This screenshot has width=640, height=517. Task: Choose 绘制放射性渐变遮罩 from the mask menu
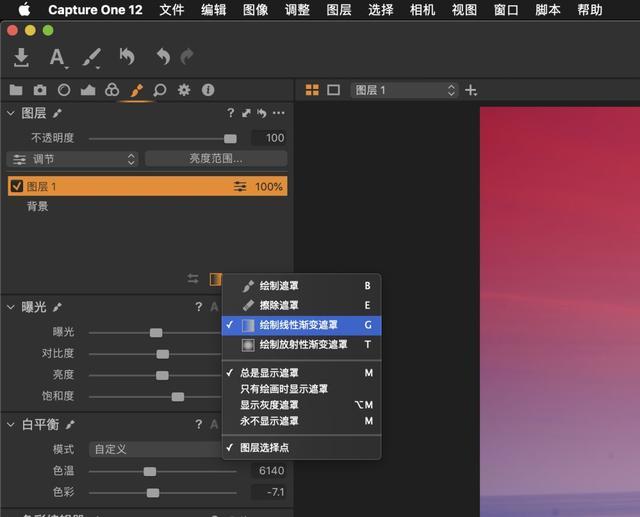(x=303, y=345)
